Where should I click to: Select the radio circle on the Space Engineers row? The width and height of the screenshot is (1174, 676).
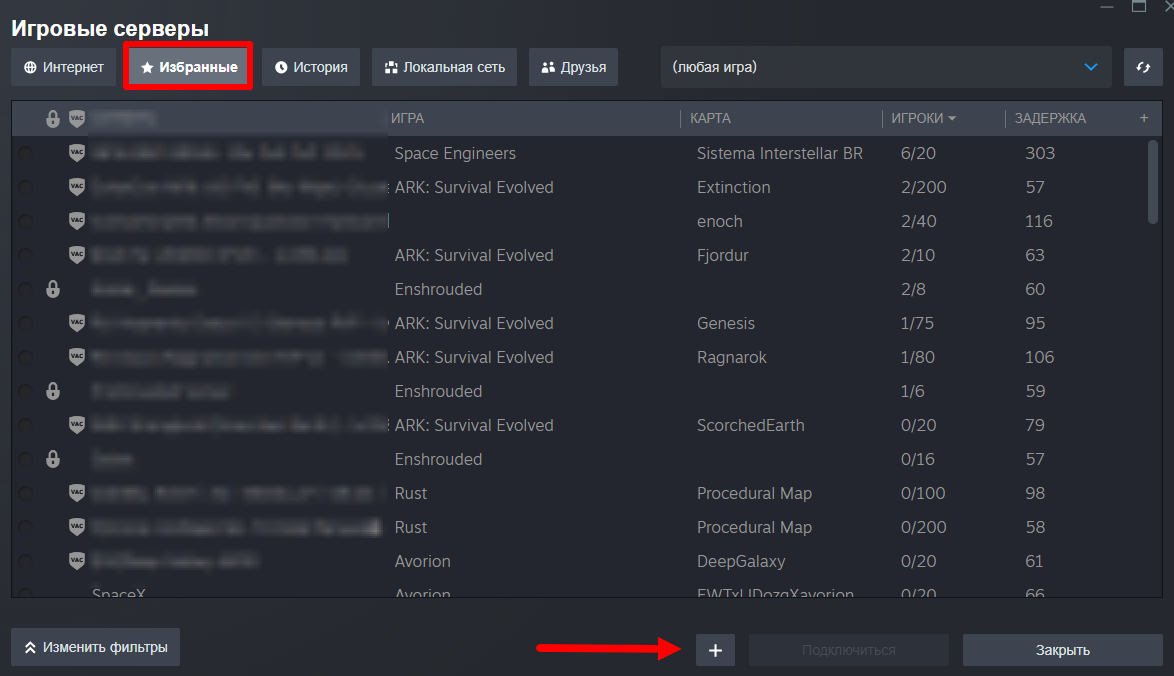click(25, 153)
